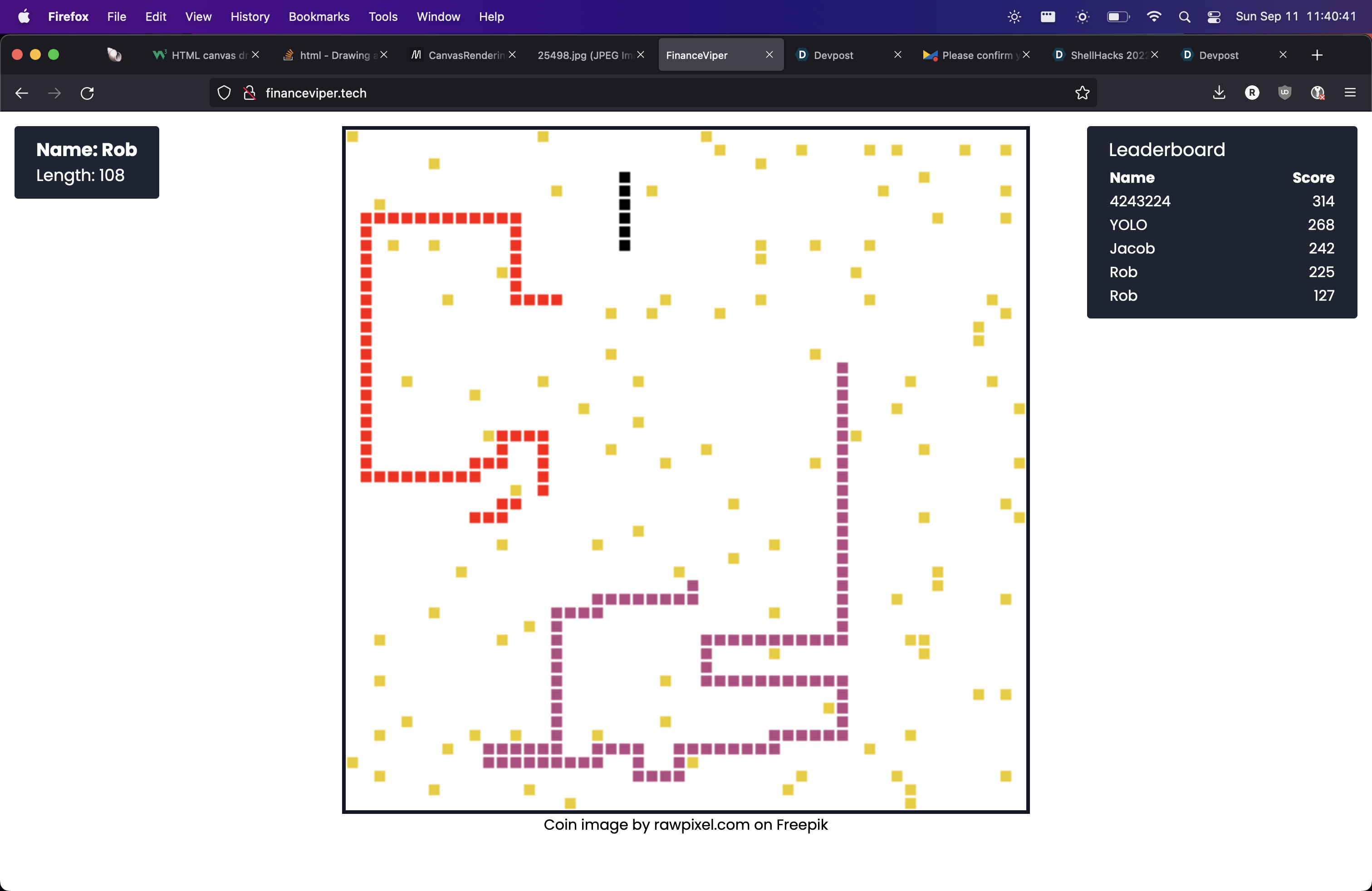Open Firefox application hamburger menu
Screen dimensions: 1372x891
(1350, 93)
